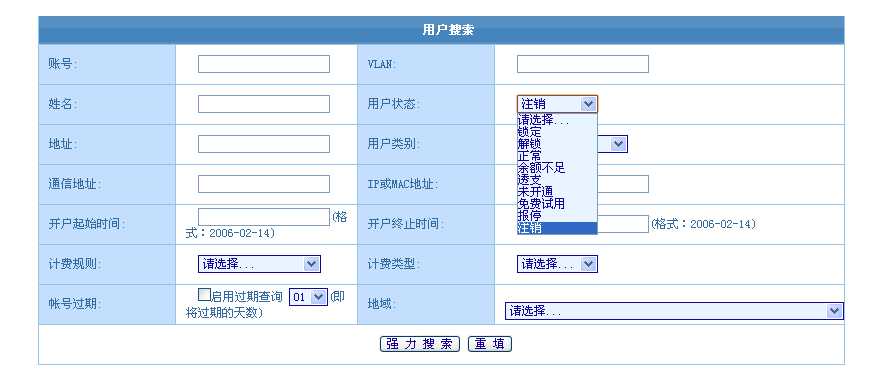Click the IP或MAC地址 input field
Viewport: 872px width, 372px height.
click(623, 184)
